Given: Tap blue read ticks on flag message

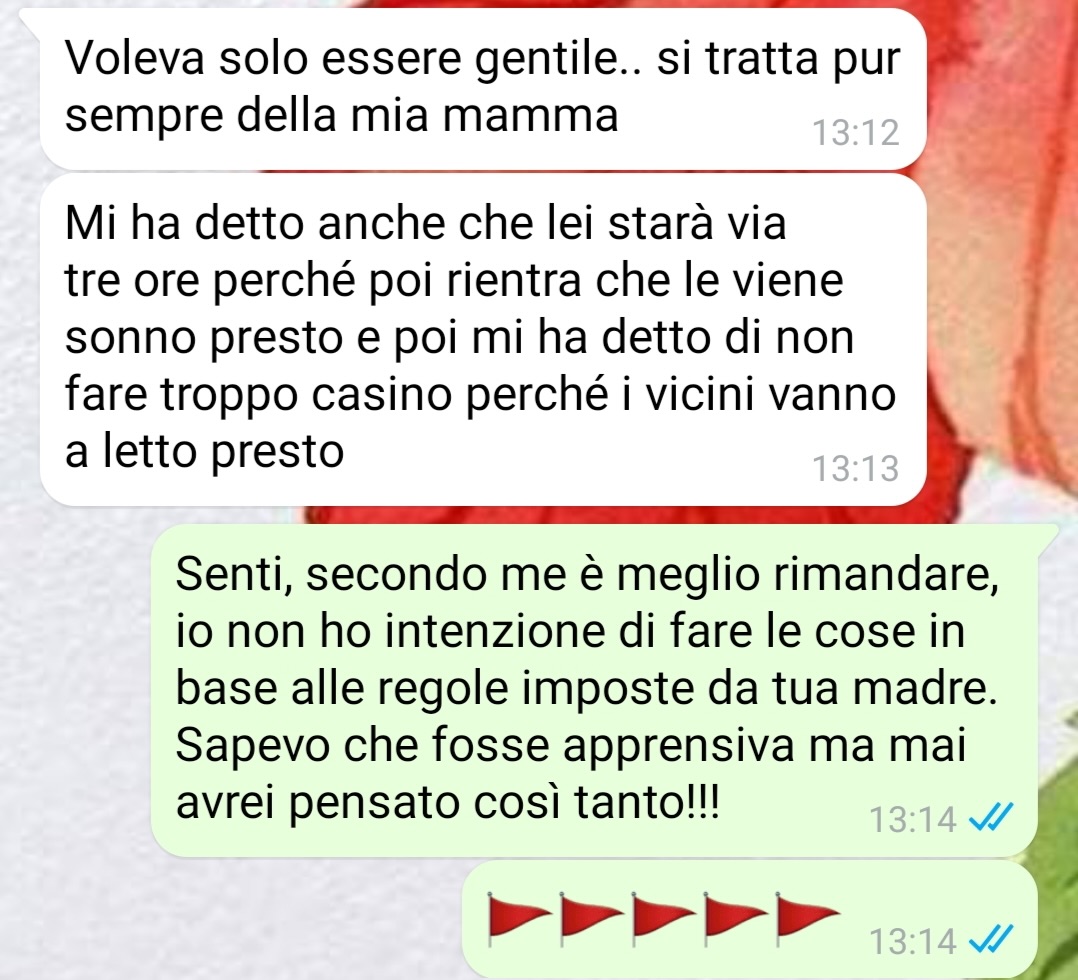Looking at the screenshot, I should click(991, 939).
